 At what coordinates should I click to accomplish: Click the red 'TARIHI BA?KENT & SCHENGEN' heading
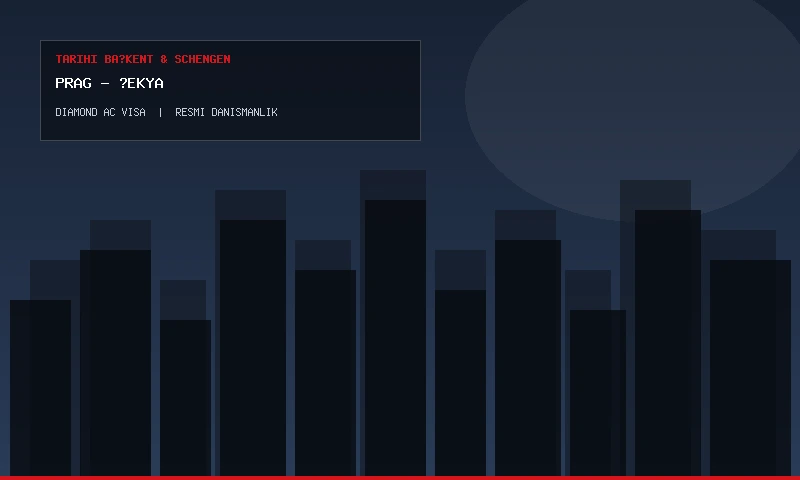coord(143,59)
